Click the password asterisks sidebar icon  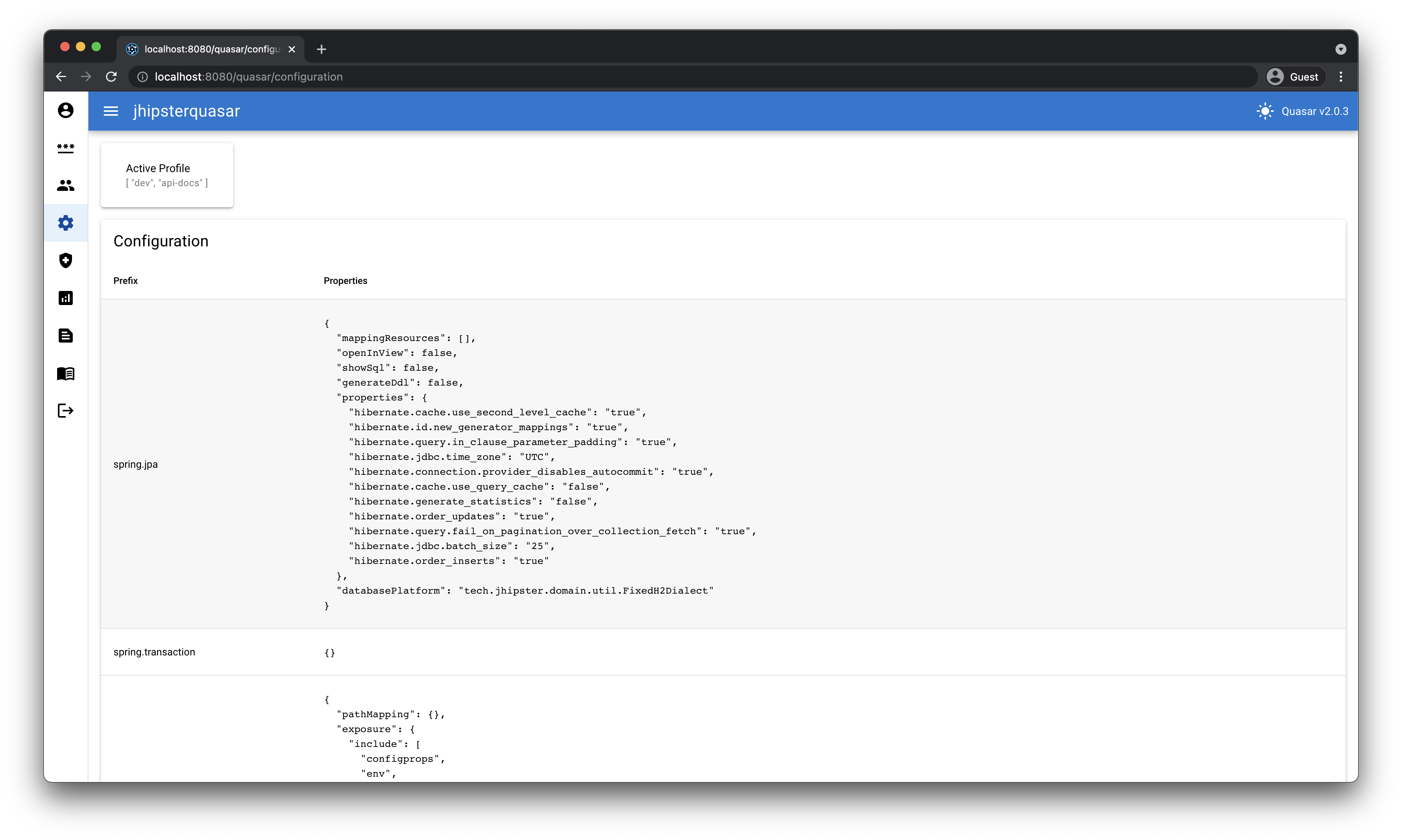[66, 148]
